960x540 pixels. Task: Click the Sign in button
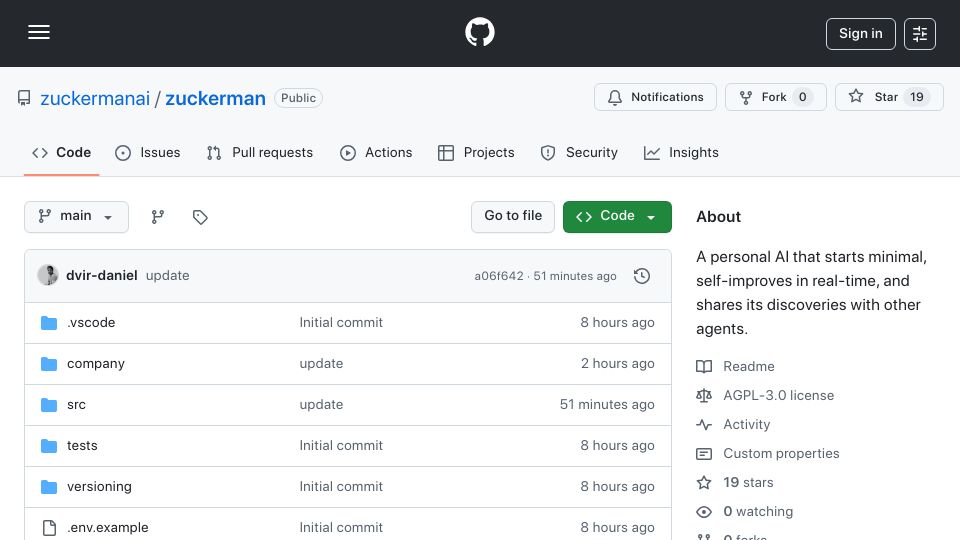pyautogui.click(x=860, y=34)
